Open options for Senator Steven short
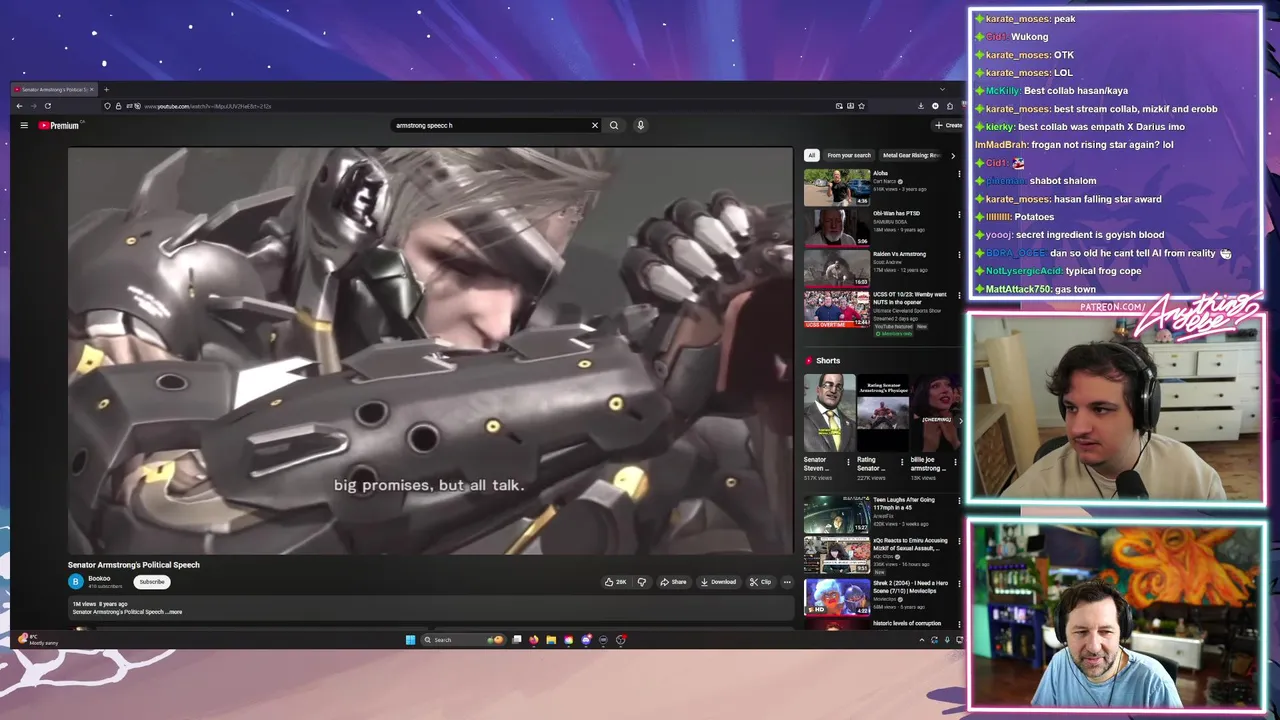Image resolution: width=1280 pixels, height=720 pixels. coord(848,462)
